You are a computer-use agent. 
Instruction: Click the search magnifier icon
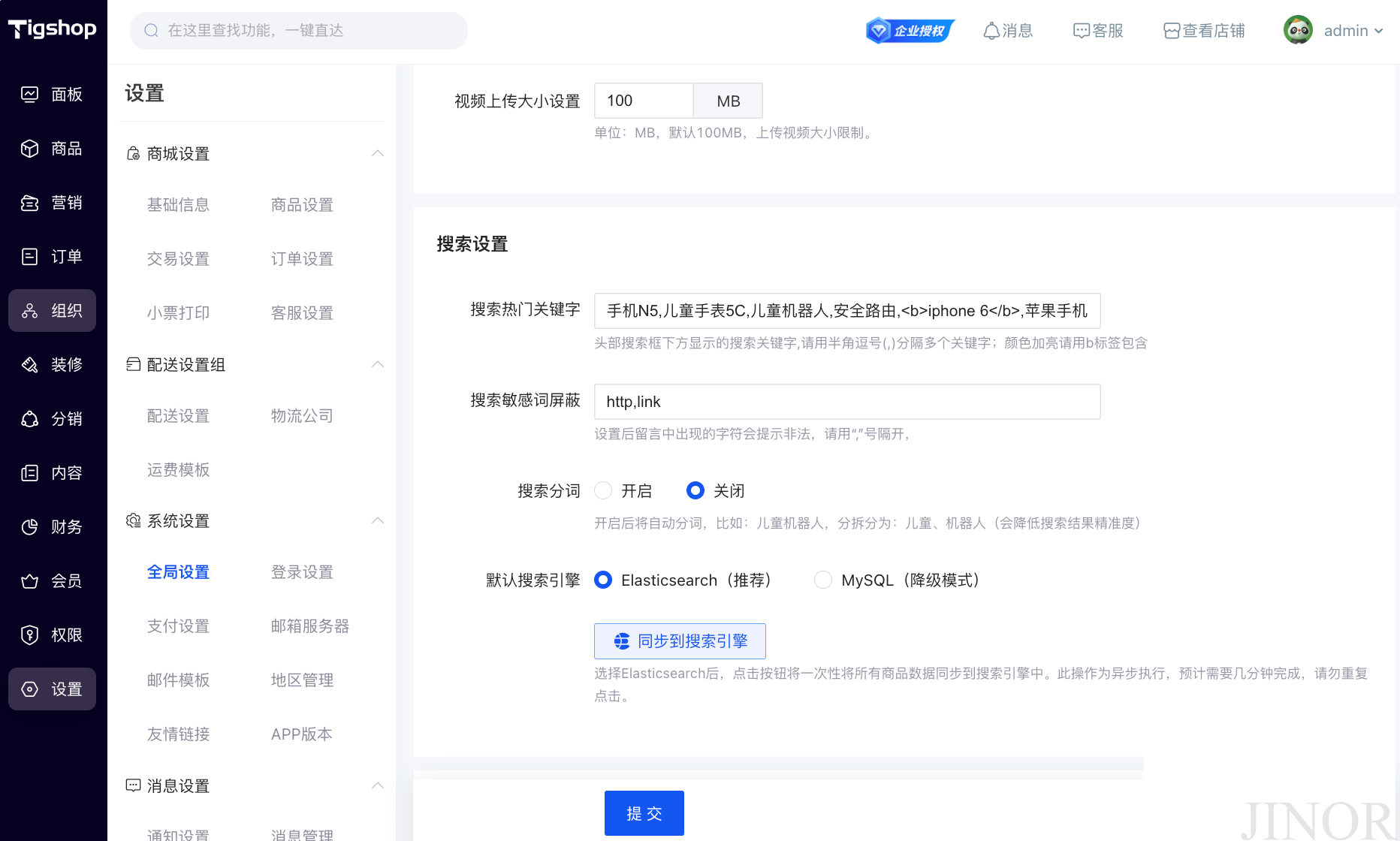[151, 30]
